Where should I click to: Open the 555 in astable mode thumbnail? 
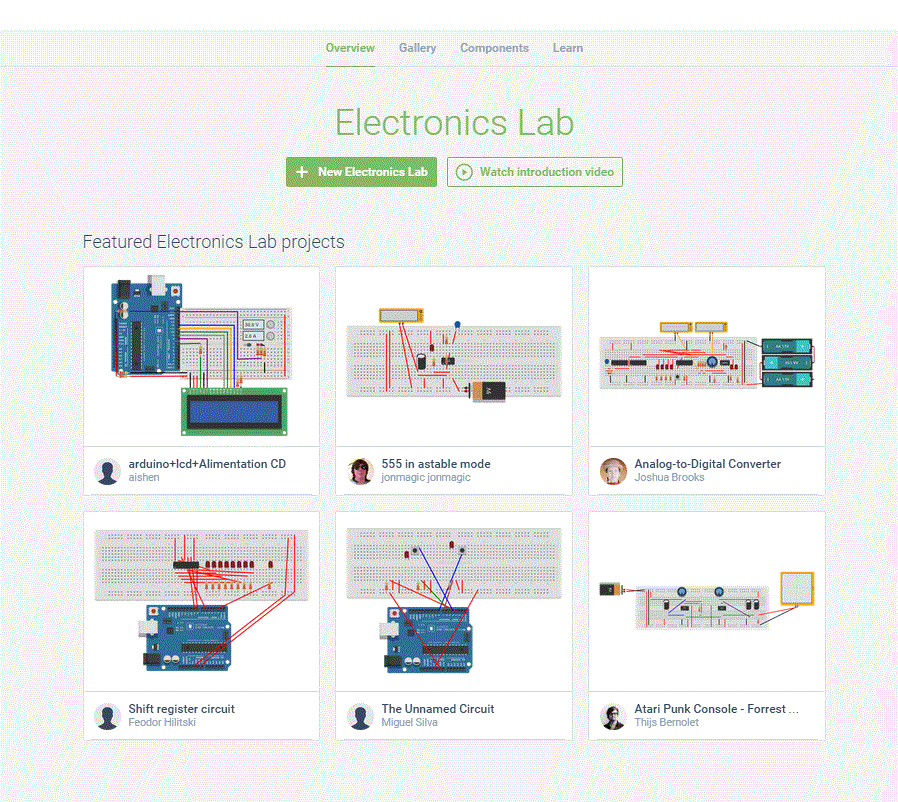tap(453, 356)
